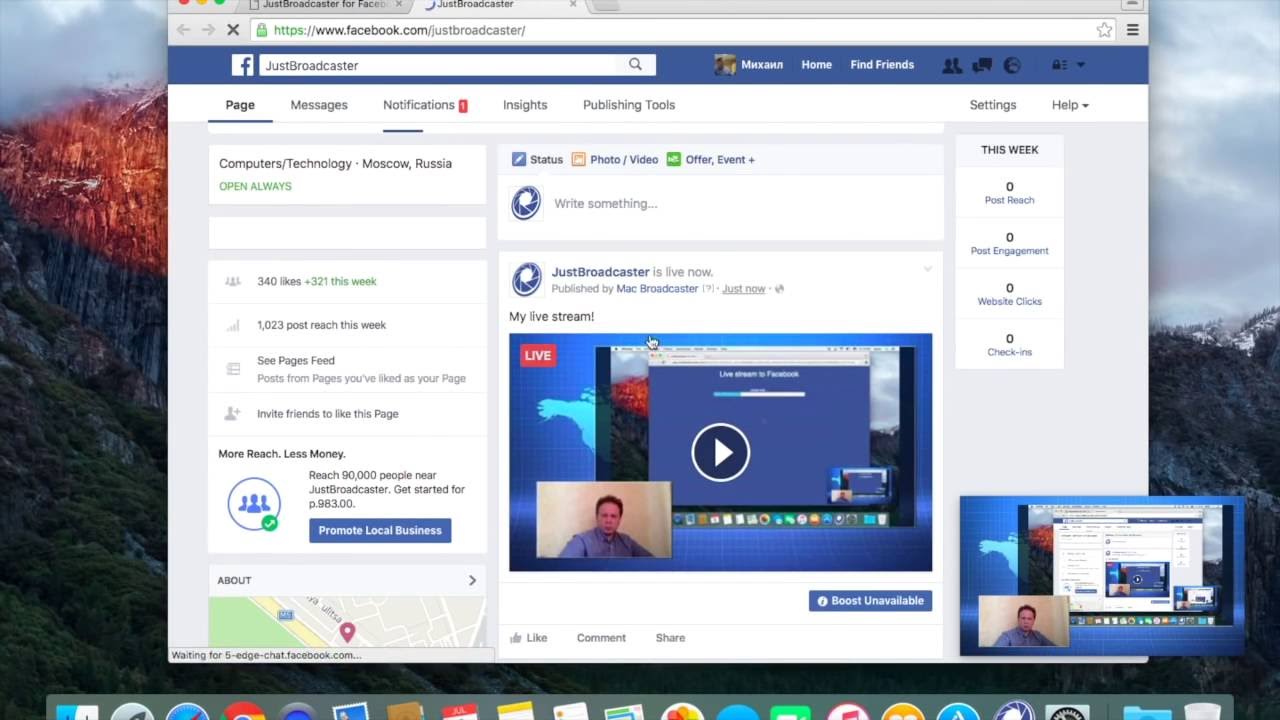Click the Facebook search field
1280x720 pixels.
coord(440,65)
